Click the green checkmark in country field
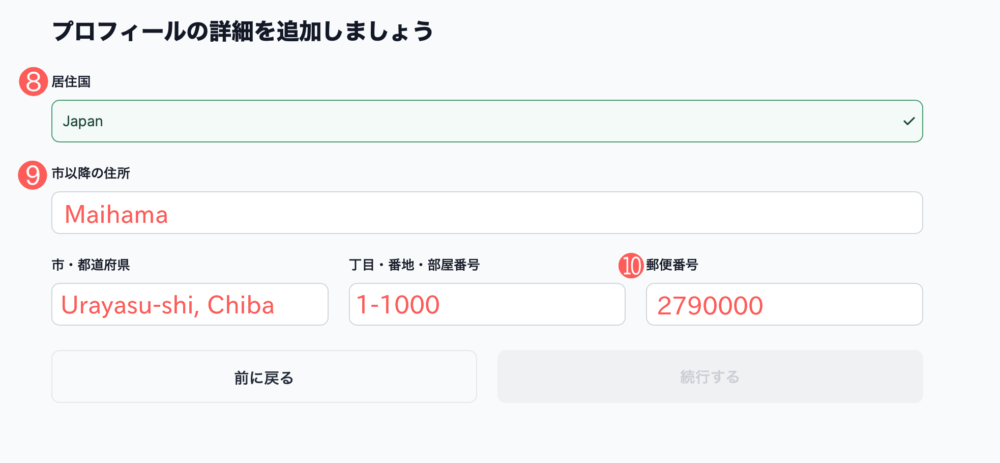 point(909,121)
